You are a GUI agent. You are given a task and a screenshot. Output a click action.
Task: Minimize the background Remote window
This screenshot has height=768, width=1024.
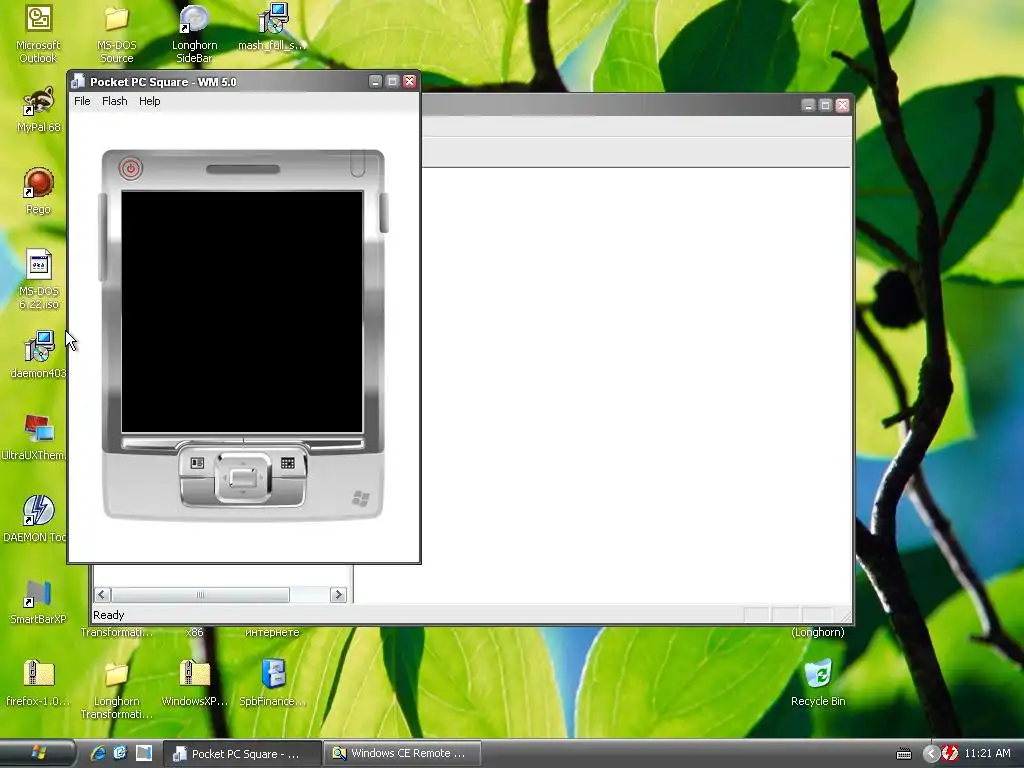pyautogui.click(x=808, y=105)
